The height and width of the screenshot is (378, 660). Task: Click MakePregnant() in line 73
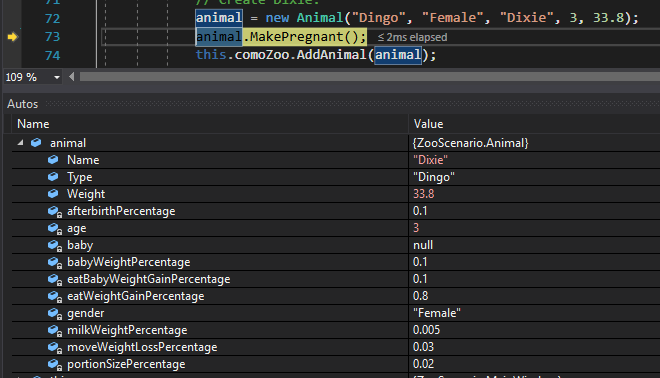pos(304,37)
